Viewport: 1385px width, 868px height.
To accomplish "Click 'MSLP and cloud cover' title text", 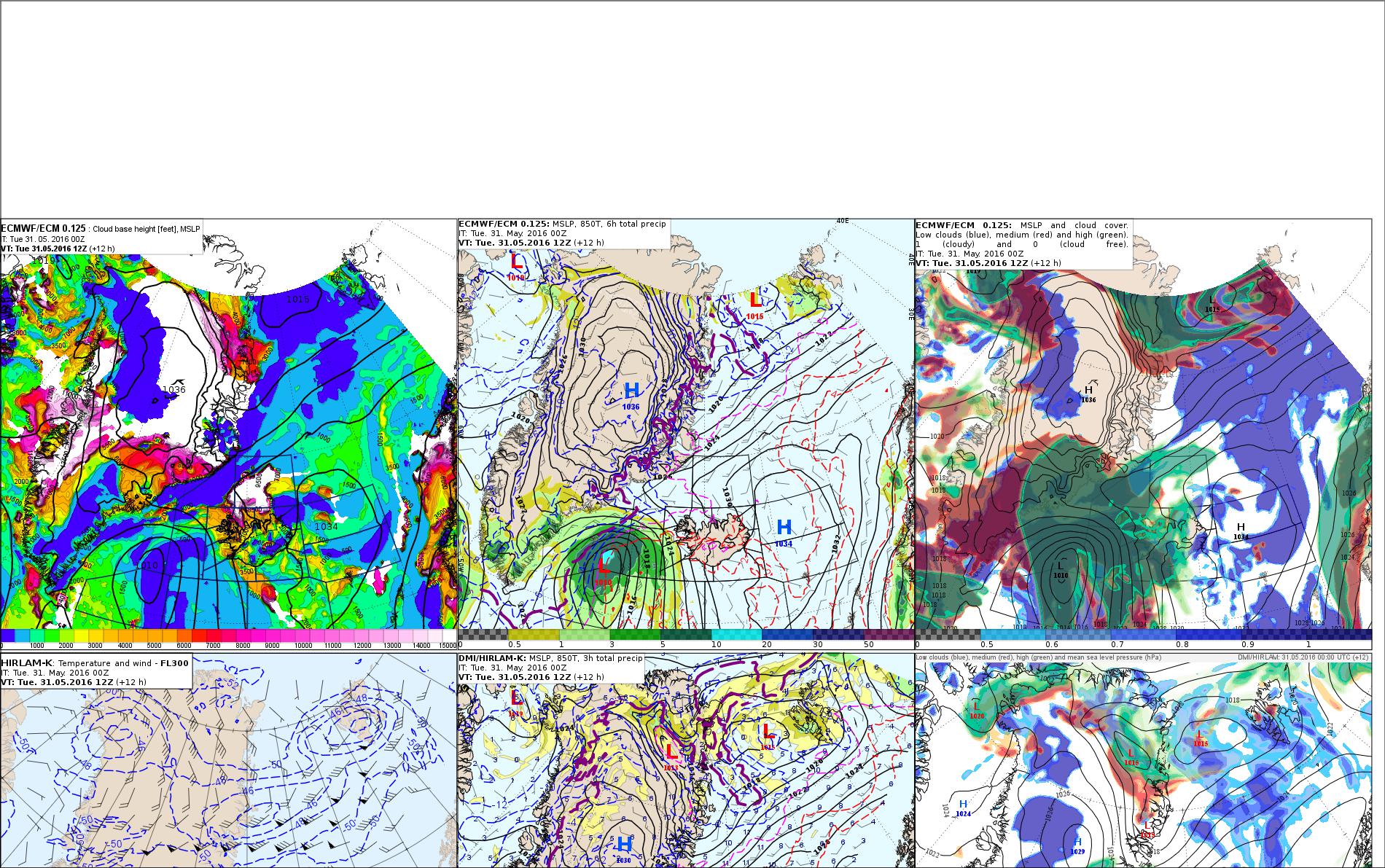I will pyautogui.click(x=1074, y=225).
